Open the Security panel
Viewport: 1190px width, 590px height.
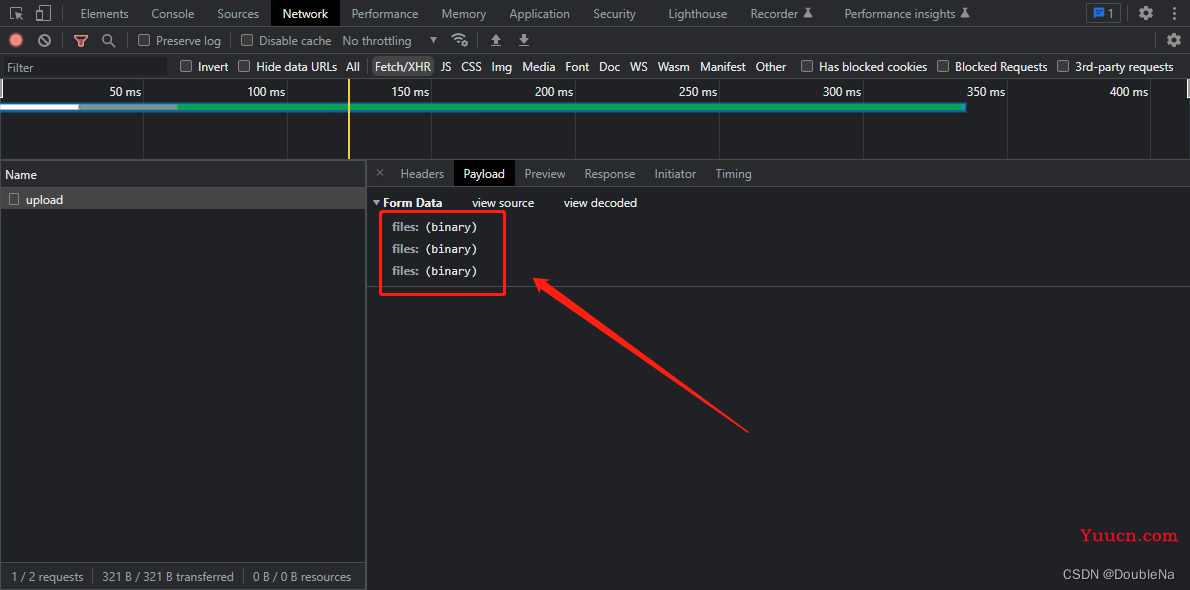615,14
